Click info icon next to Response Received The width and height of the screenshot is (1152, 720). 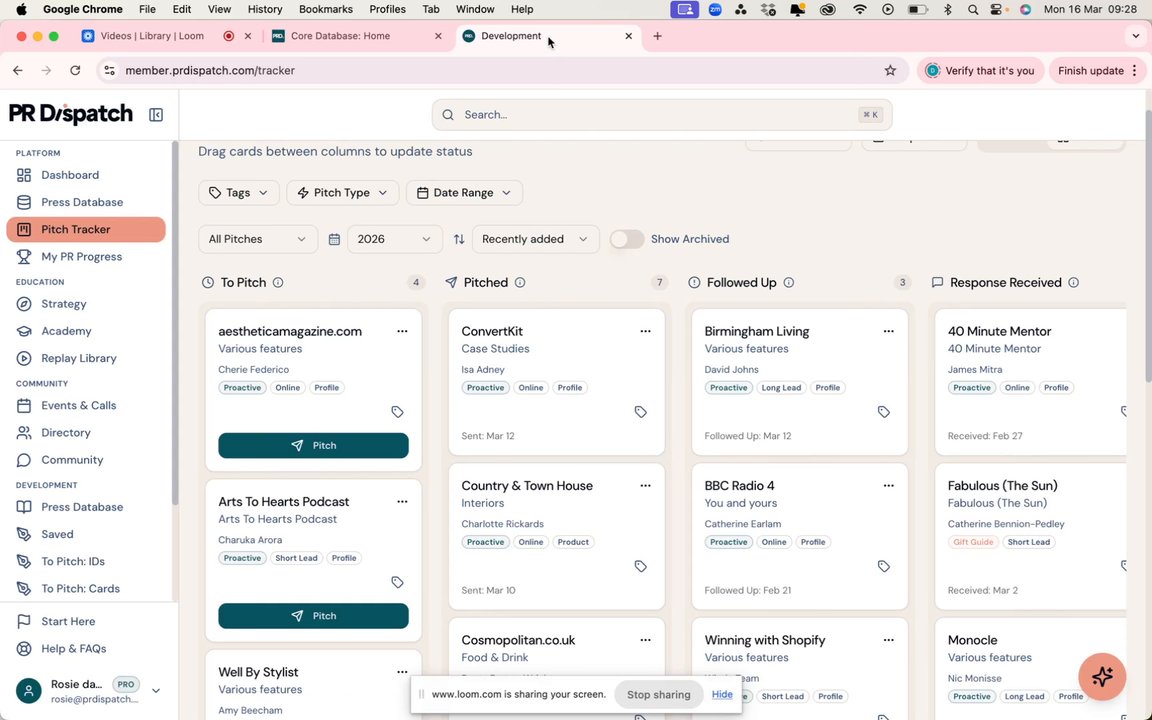point(1074,283)
